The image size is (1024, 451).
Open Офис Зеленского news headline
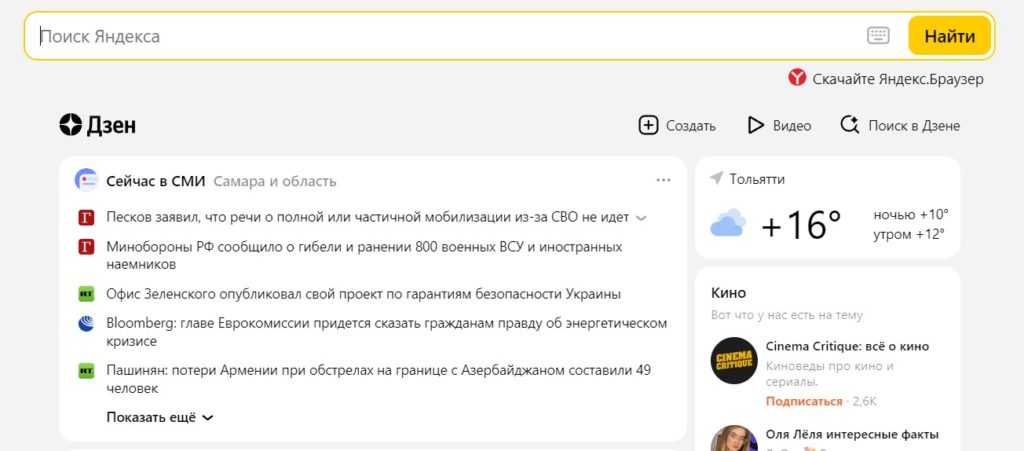[363, 294]
